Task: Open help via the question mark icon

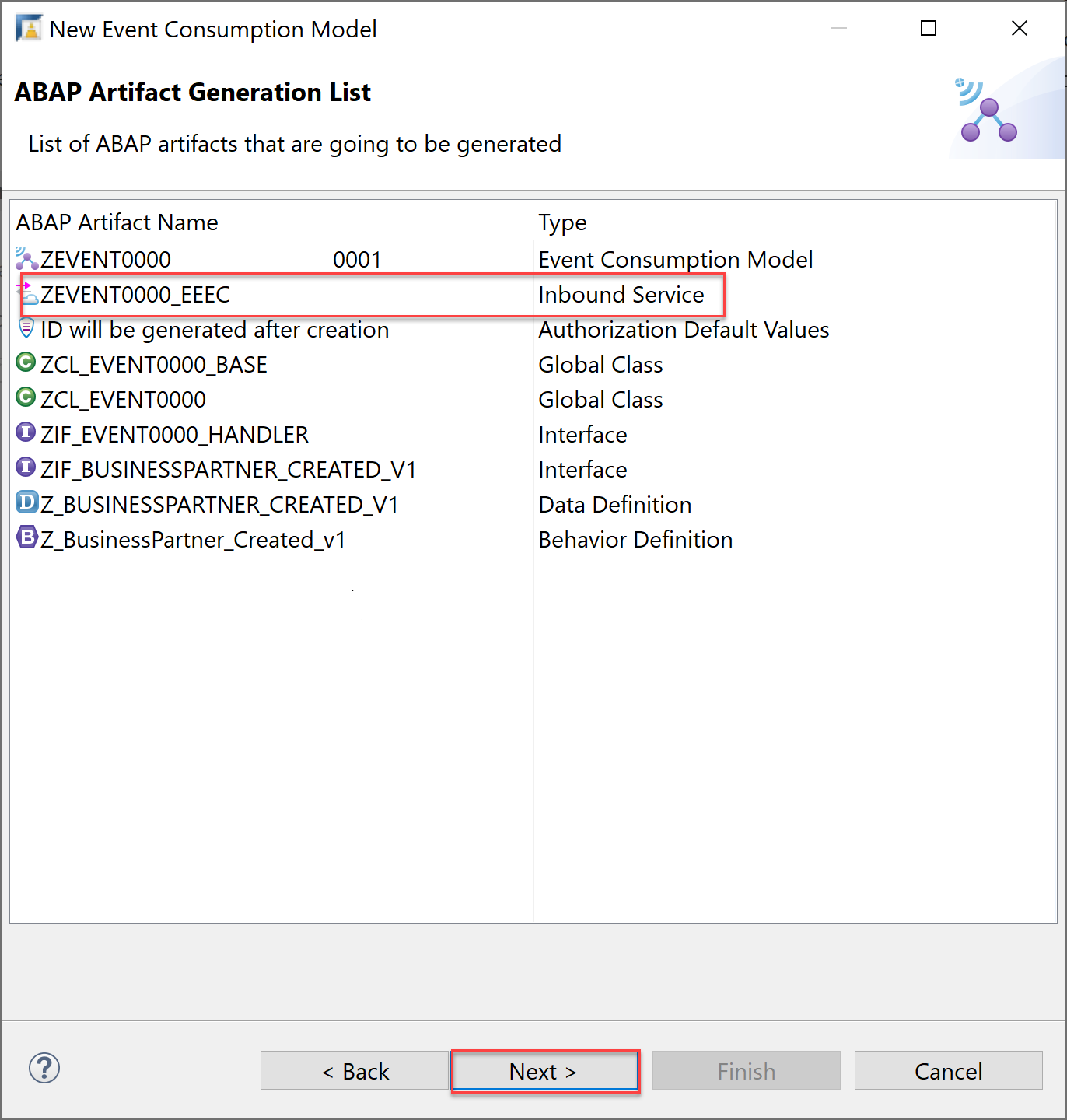Action: coord(44,1068)
